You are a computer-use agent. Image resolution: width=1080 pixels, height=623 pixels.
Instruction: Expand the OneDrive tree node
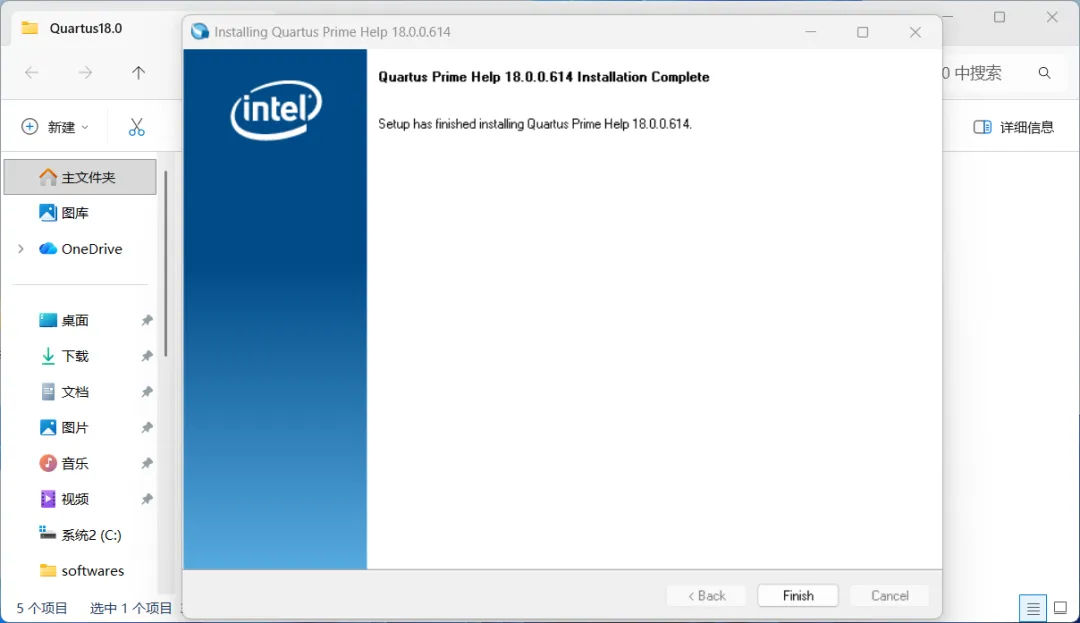point(21,249)
